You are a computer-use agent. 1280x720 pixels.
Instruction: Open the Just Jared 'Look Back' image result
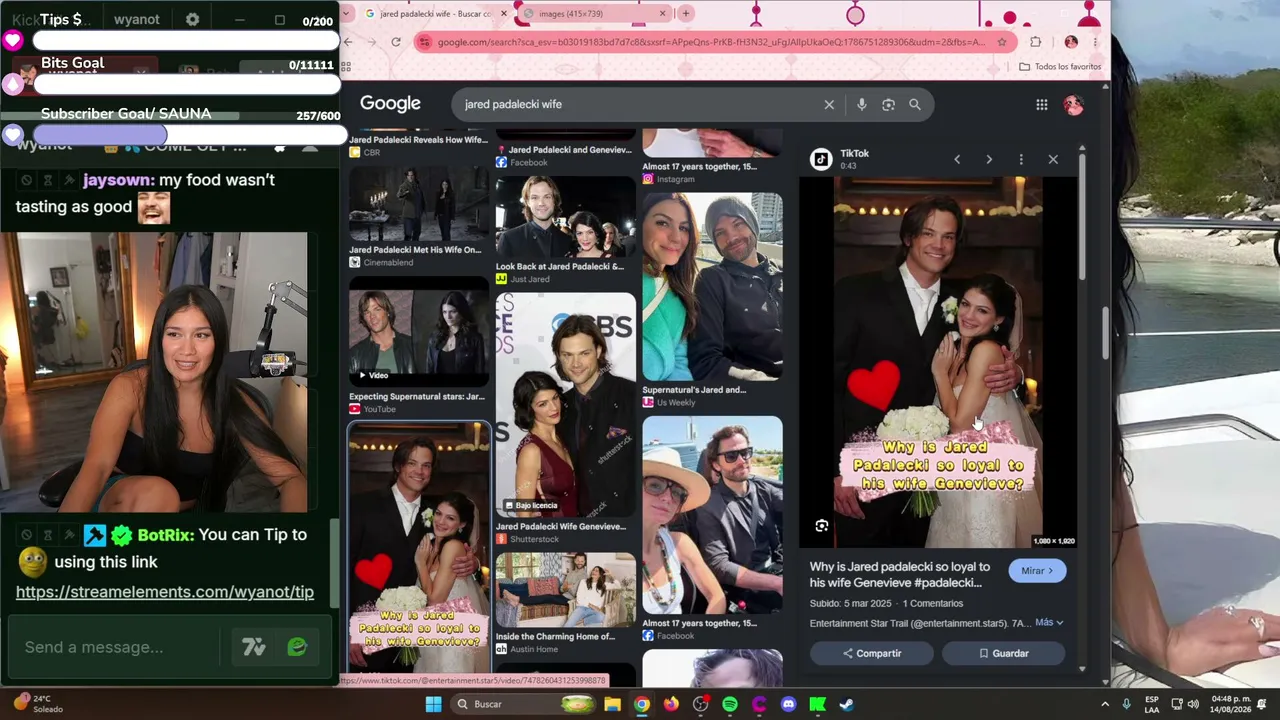565,216
